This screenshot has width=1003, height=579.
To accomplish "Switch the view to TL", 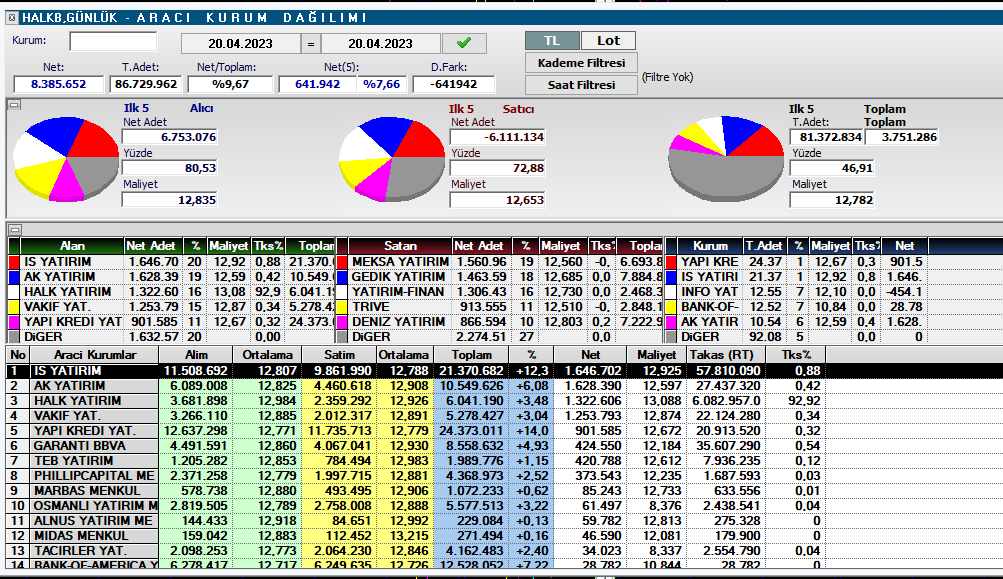I will coord(552,41).
